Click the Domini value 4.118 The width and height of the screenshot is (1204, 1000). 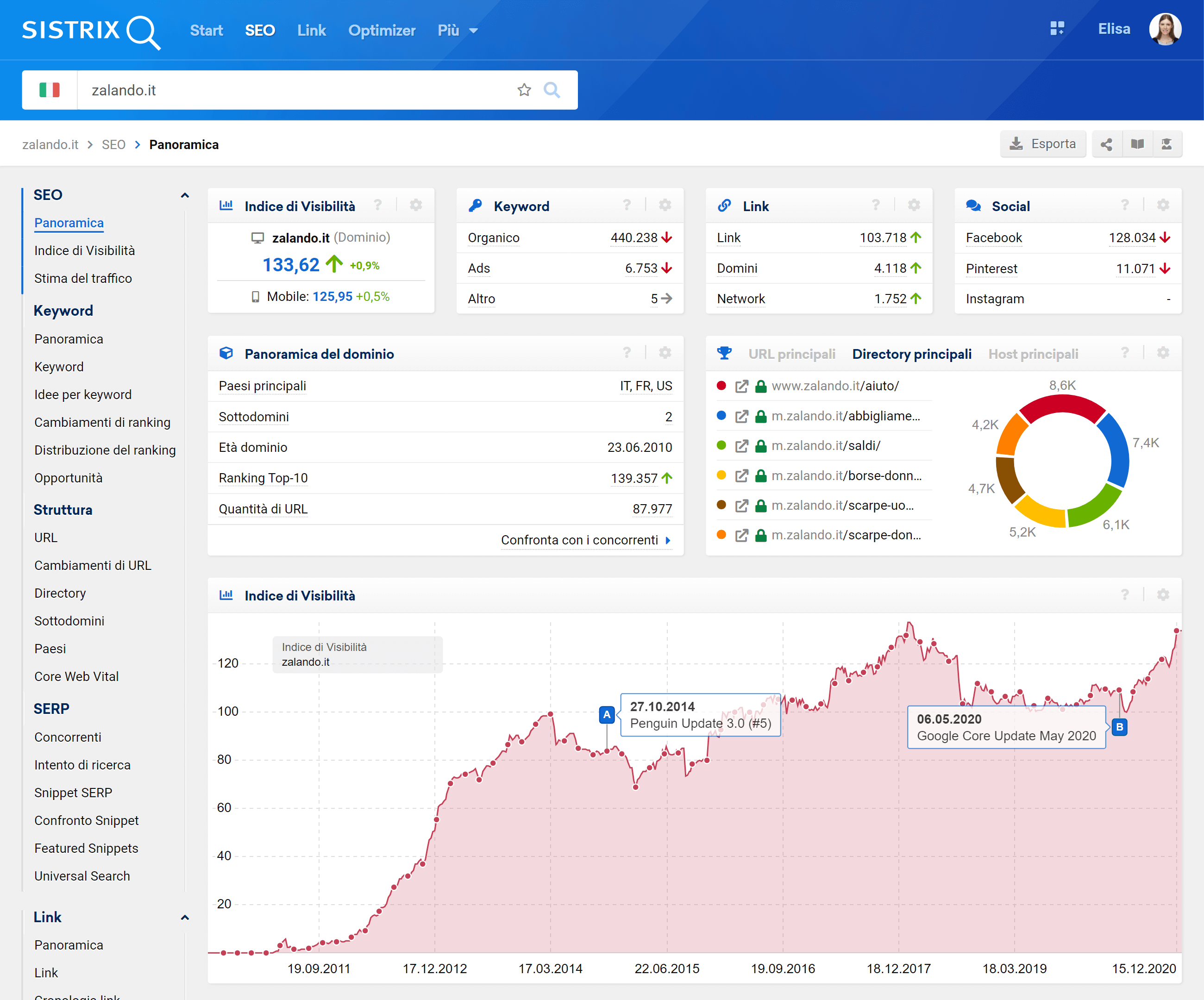[x=890, y=268]
